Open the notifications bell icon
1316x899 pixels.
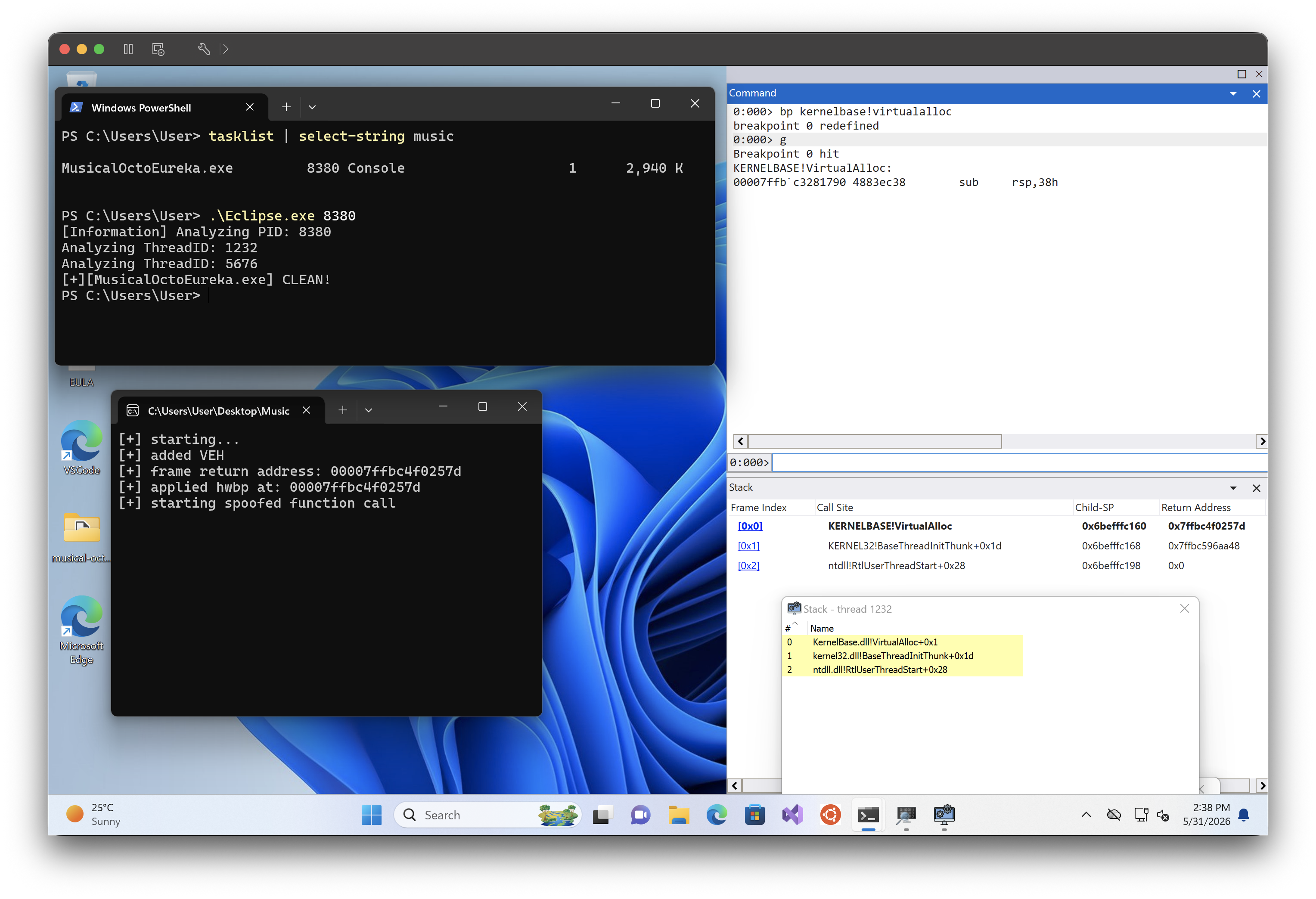click(x=1244, y=815)
